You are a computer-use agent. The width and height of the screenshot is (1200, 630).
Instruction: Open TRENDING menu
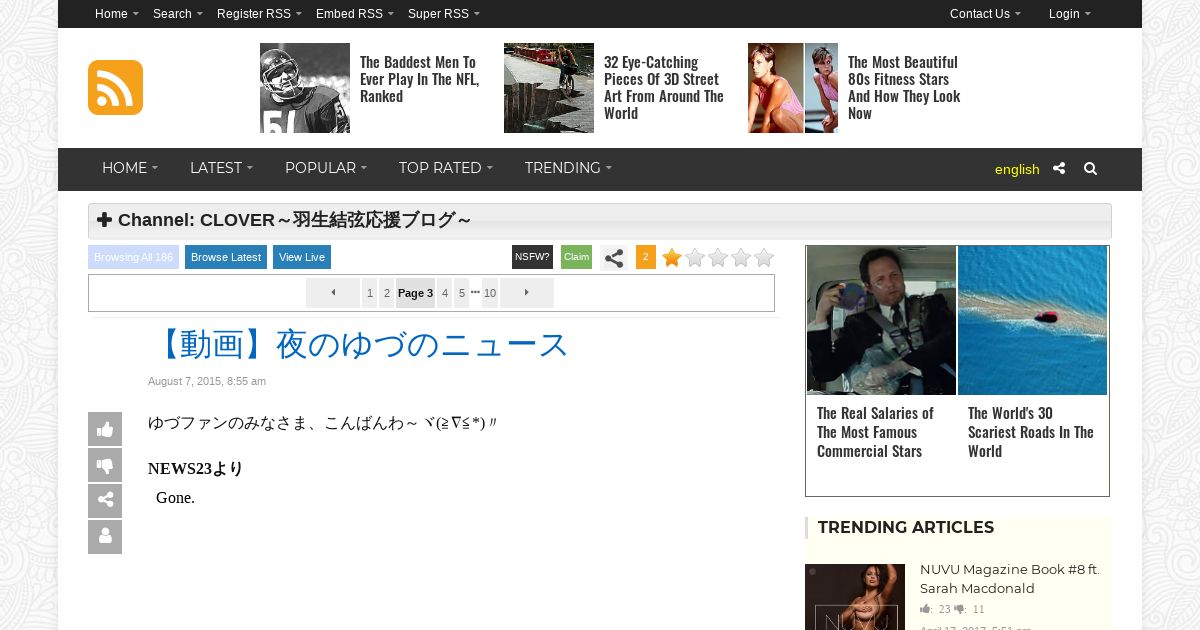point(568,168)
